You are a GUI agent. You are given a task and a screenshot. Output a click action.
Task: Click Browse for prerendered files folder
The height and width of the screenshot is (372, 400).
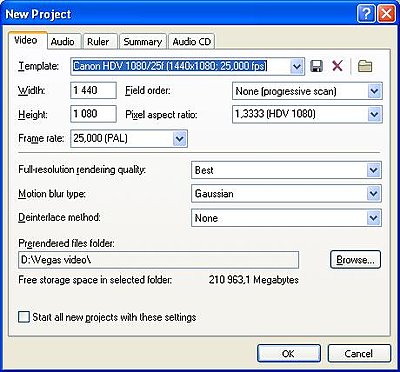tap(355, 259)
